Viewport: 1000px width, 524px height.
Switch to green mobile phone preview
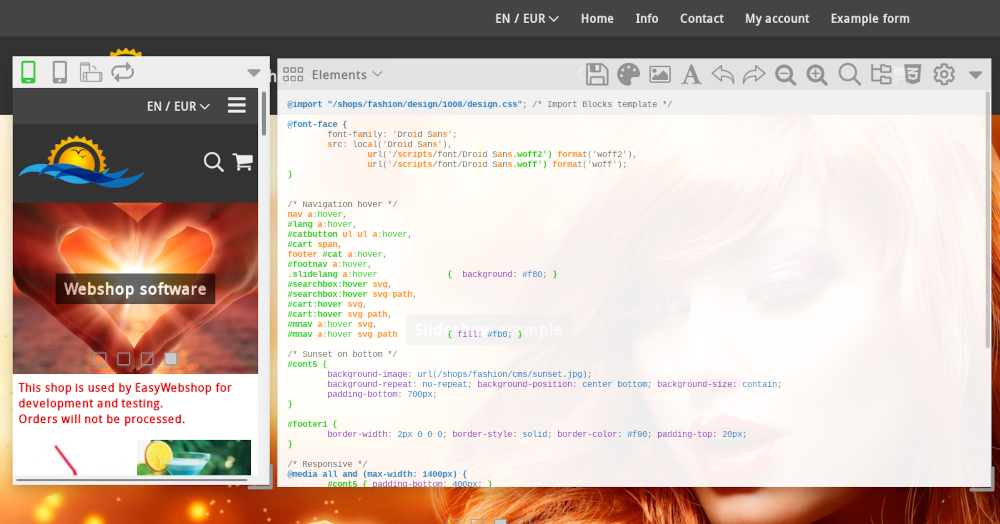pos(28,72)
